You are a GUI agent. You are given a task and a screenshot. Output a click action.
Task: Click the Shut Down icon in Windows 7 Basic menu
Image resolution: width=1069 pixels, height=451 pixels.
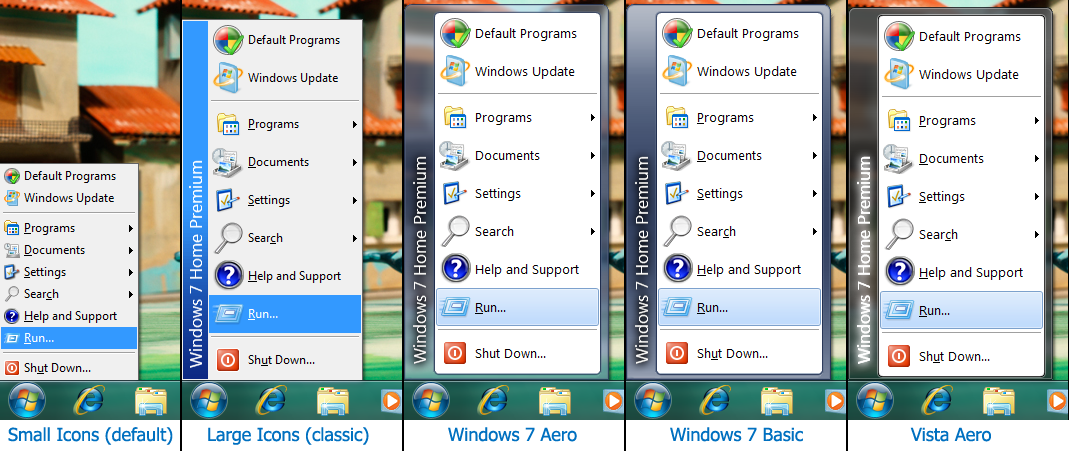[x=677, y=354]
